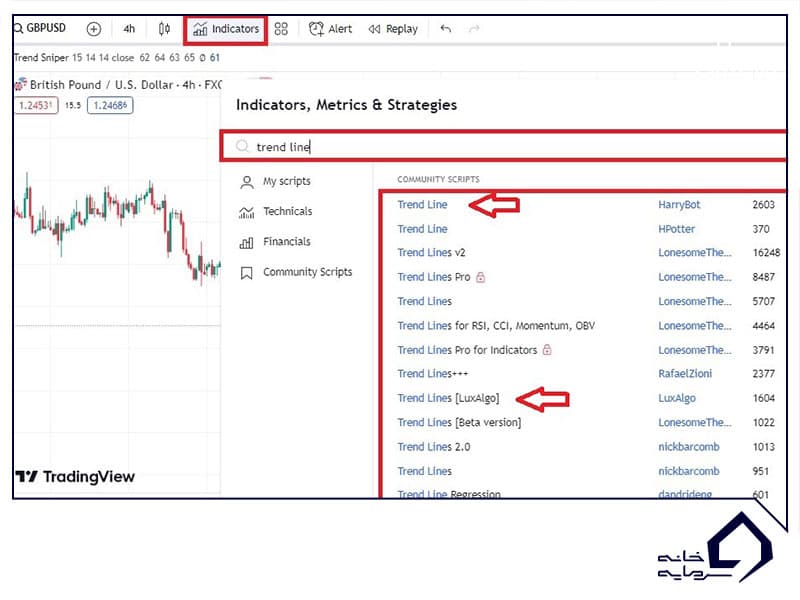
Task: Click the red sell price 1.24531
Action: (x=36, y=106)
